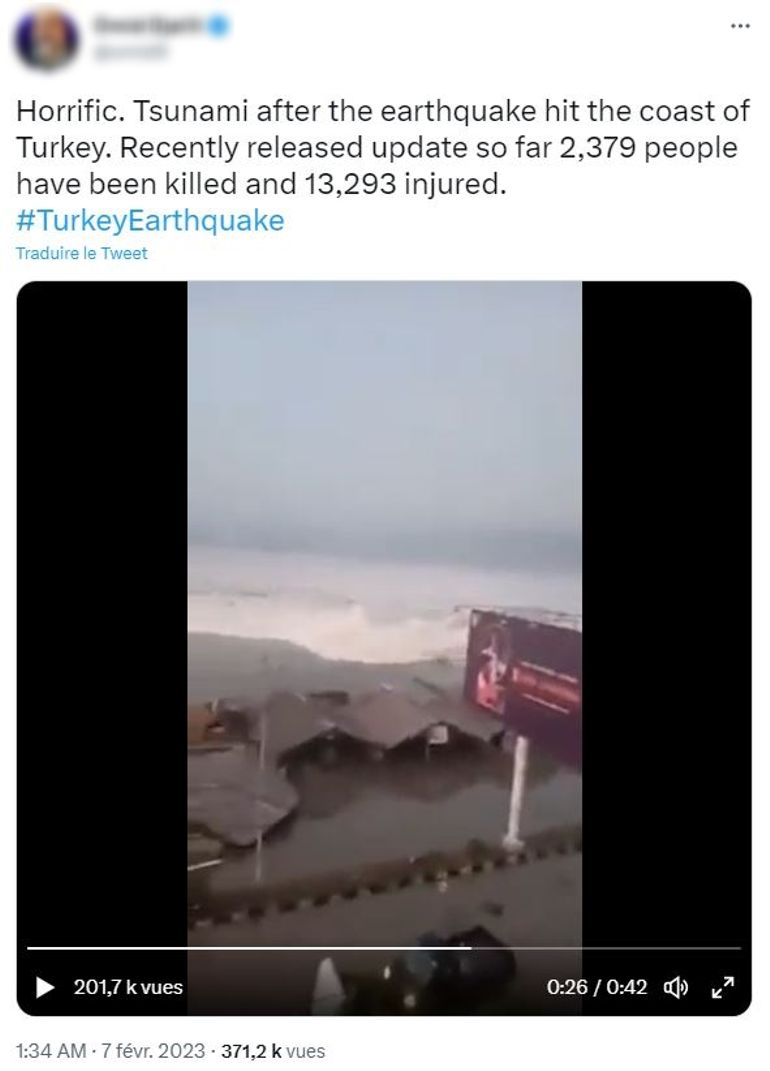
Task: Click the 201,7 k vues video counter
Action: coord(128,987)
